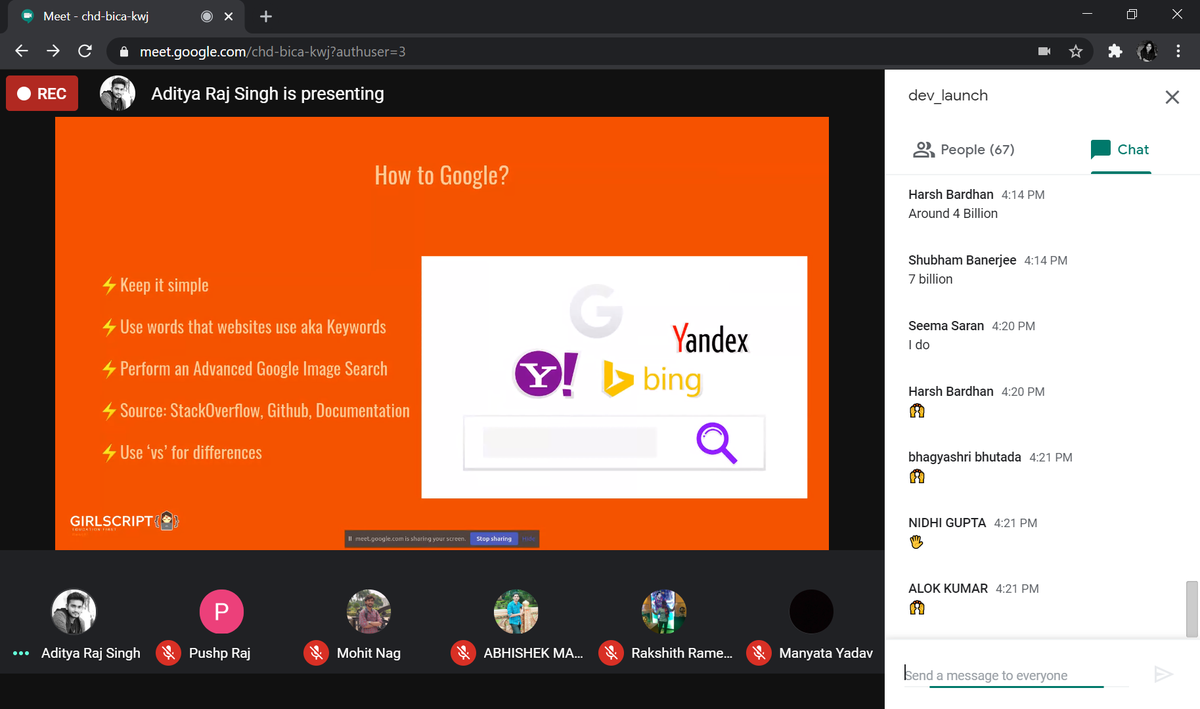Click Rakshith Rame's muted microphone icon

611,653
